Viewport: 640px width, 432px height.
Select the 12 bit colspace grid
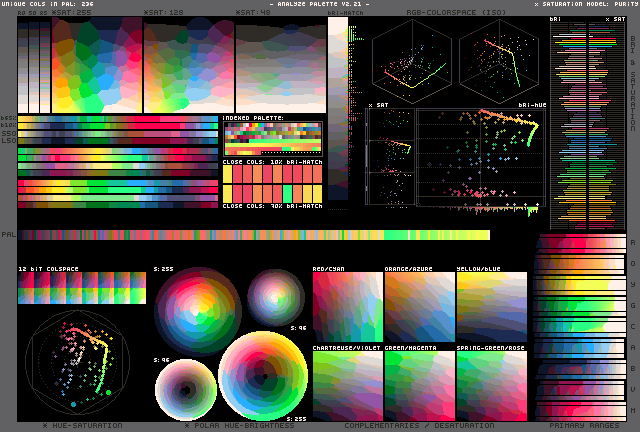[x=82, y=288]
